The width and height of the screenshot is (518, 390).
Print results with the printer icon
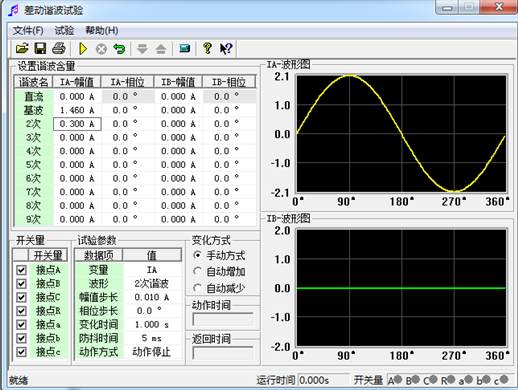59,49
